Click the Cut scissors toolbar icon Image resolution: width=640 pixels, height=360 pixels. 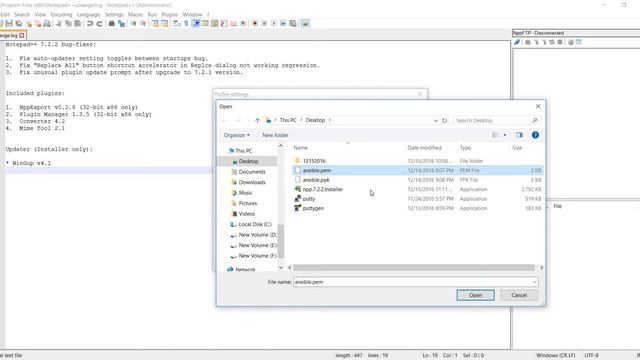click(x=59, y=24)
